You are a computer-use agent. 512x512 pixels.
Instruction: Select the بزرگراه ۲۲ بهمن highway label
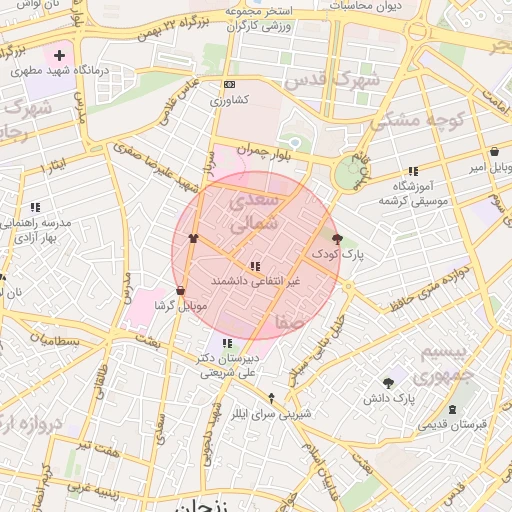pos(173,29)
